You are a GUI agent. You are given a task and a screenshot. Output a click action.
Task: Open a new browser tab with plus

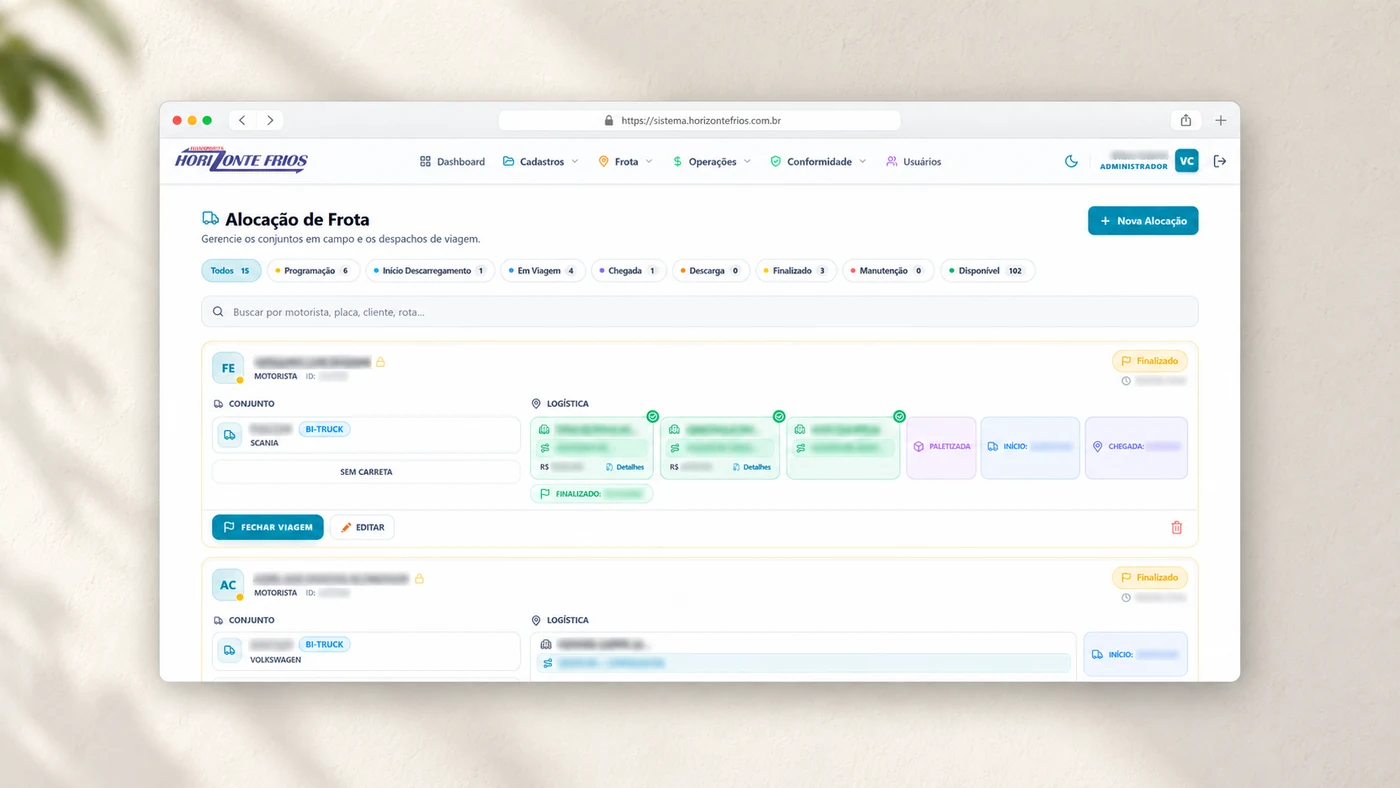[1220, 120]
